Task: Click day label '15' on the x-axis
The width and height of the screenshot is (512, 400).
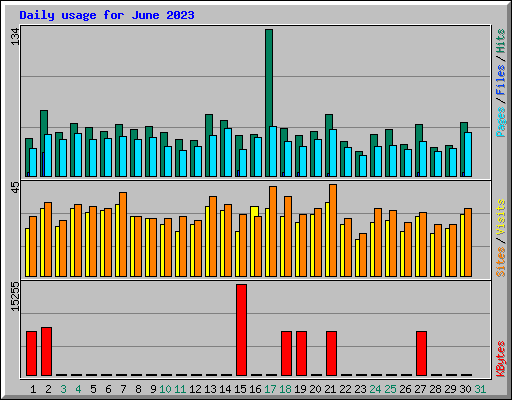Action: click(x=240, y=389)
